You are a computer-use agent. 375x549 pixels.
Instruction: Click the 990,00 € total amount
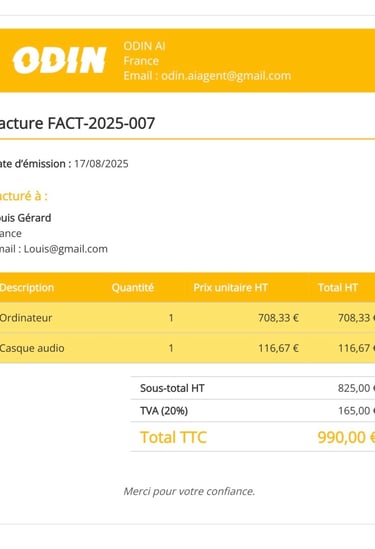tap(346, 437)
